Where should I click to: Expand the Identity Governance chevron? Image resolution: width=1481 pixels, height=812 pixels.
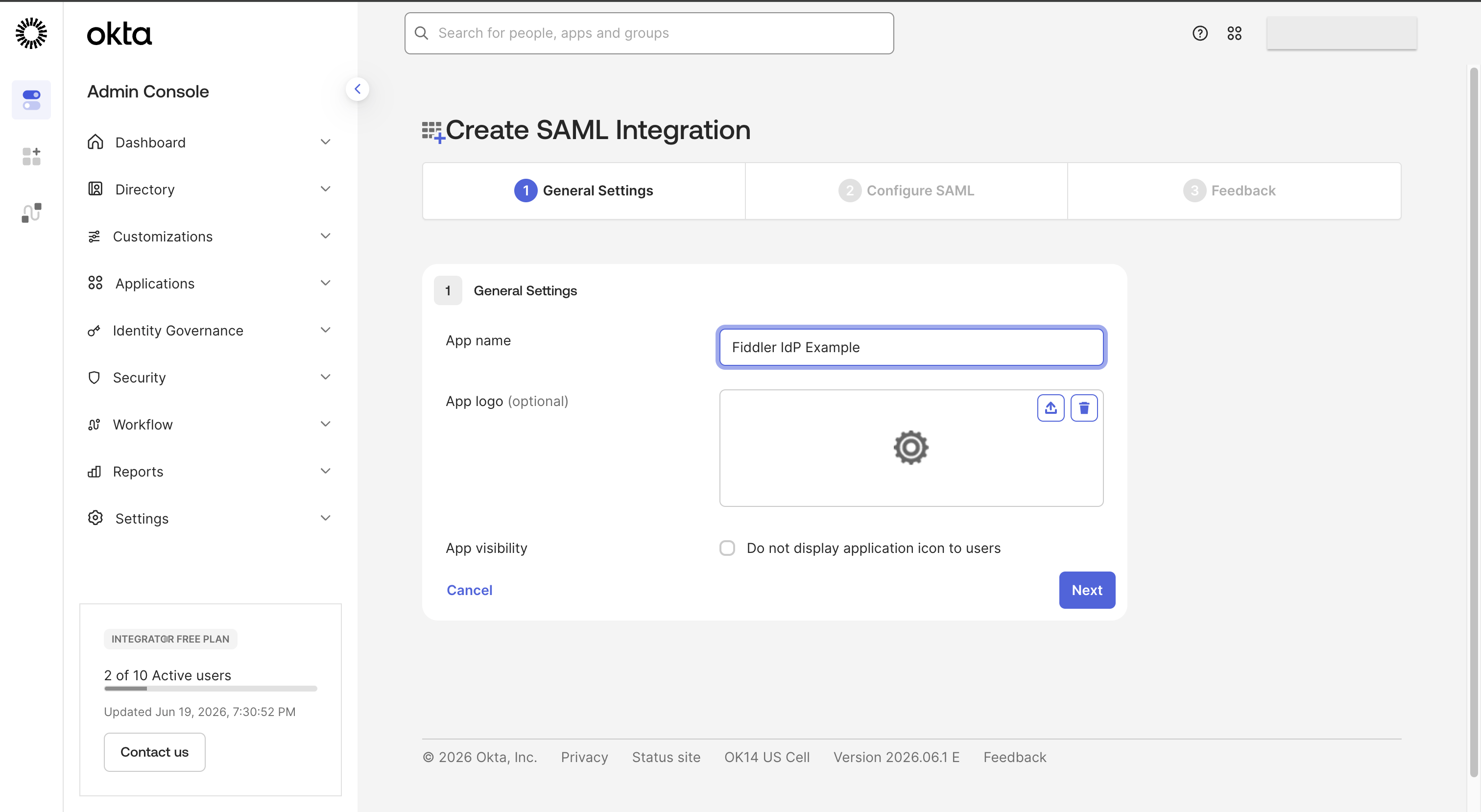pyautogui.click(x=325, y=330)
